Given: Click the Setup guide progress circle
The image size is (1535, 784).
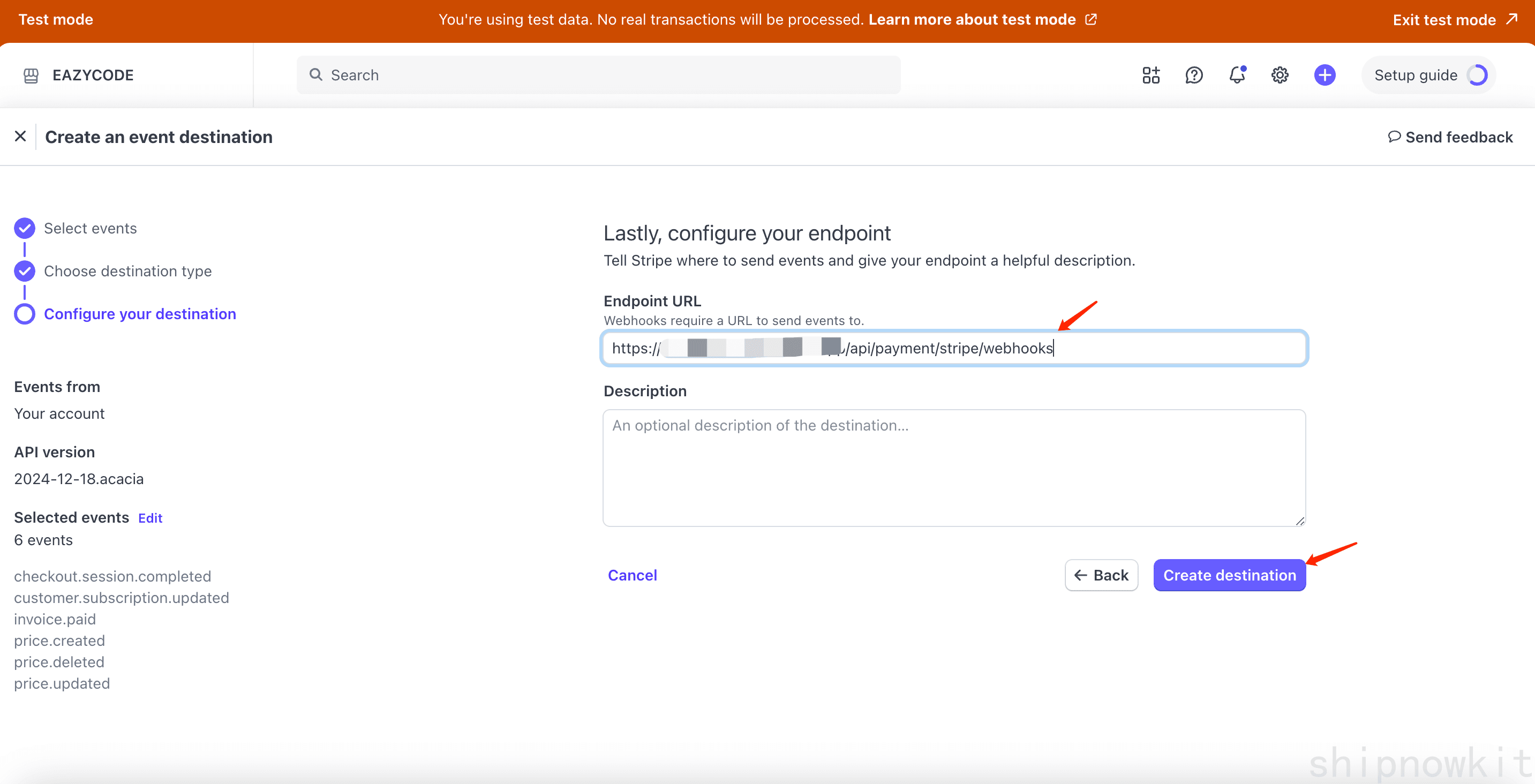Looking at the screenshot, I should click(1477, 74).
